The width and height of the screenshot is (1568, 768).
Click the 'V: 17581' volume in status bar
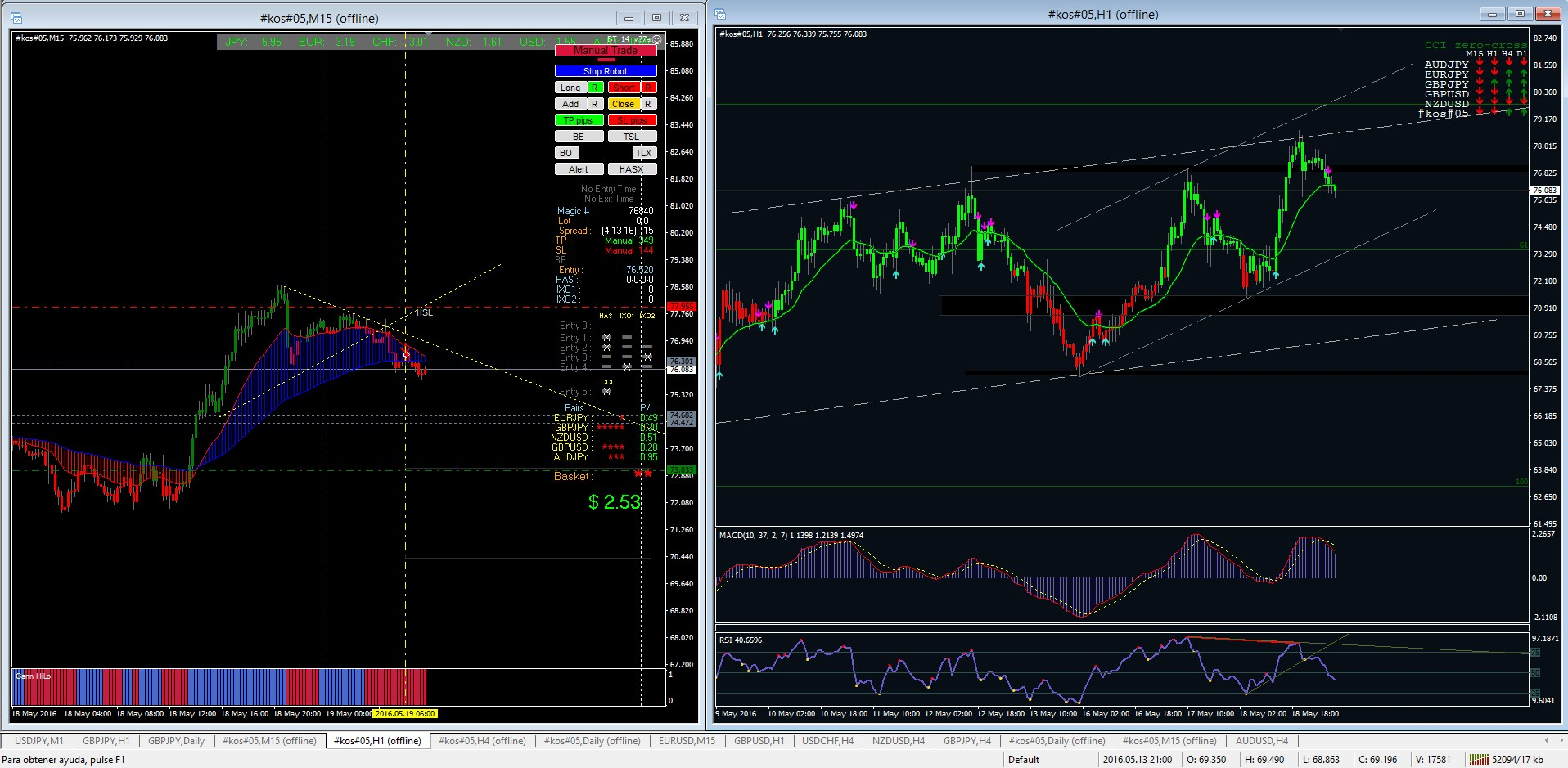(x=1433, y=760)
